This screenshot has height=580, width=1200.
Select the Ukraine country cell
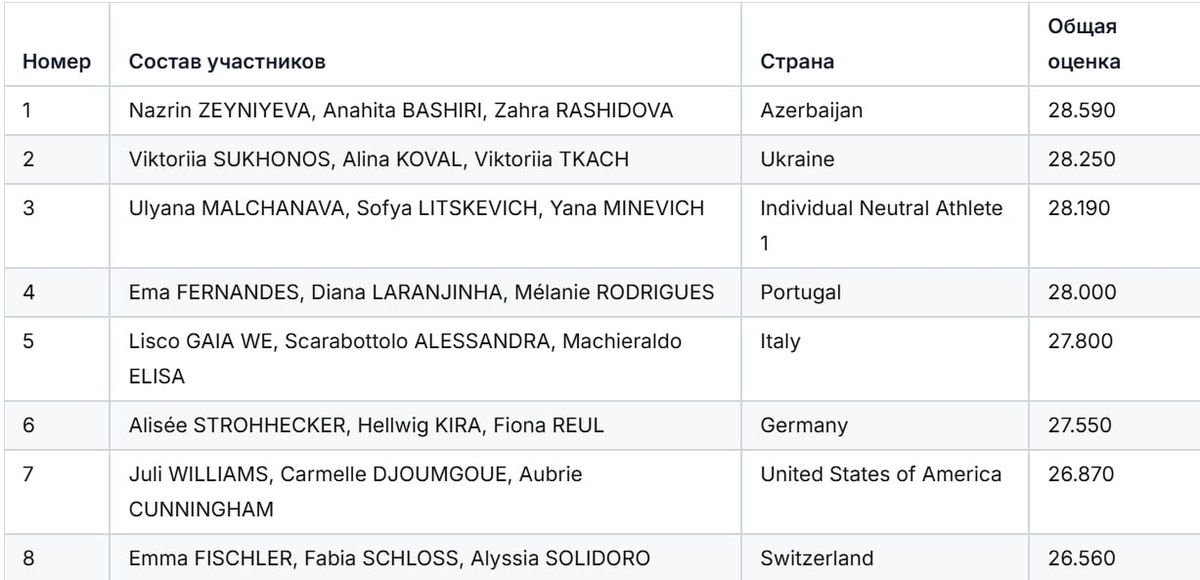797,160
